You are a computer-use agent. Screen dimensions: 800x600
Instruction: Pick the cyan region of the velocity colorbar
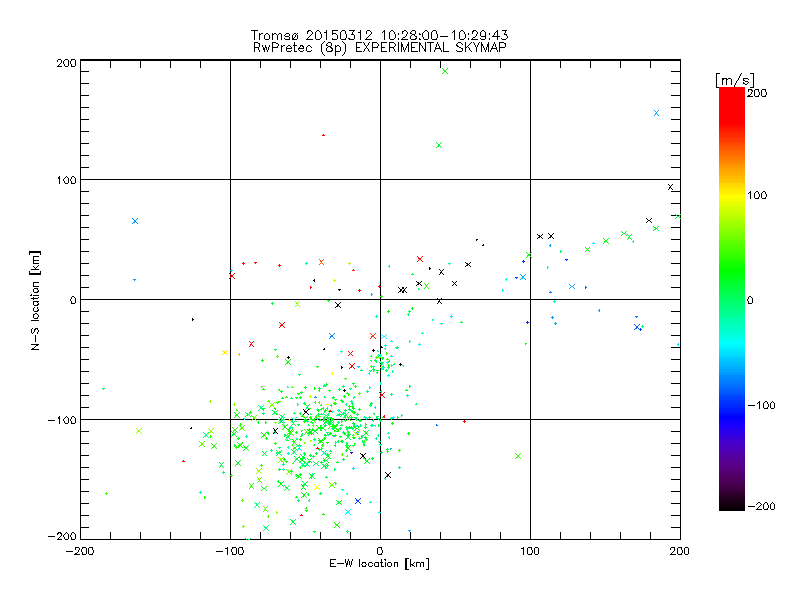pyautogui.click(x=732, y=347)
